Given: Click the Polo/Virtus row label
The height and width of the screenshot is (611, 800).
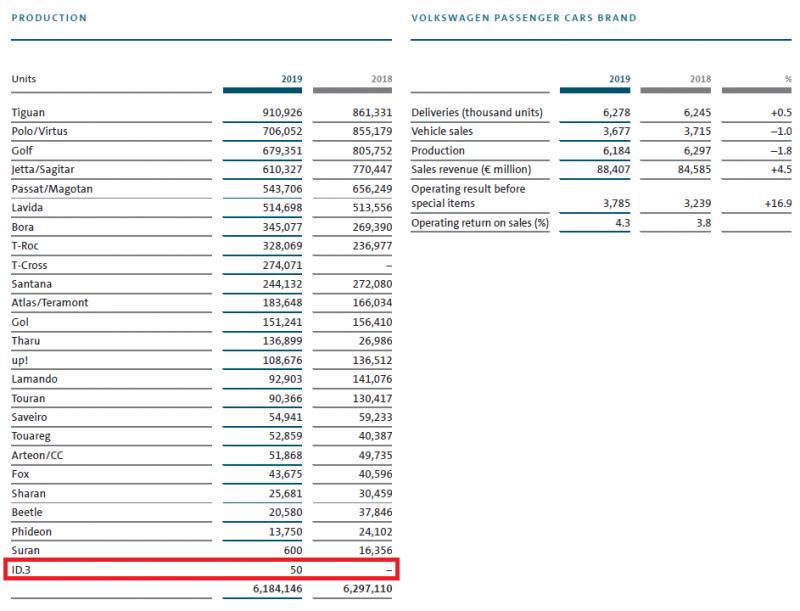Looking at the screenshot, I should point(39,132).
